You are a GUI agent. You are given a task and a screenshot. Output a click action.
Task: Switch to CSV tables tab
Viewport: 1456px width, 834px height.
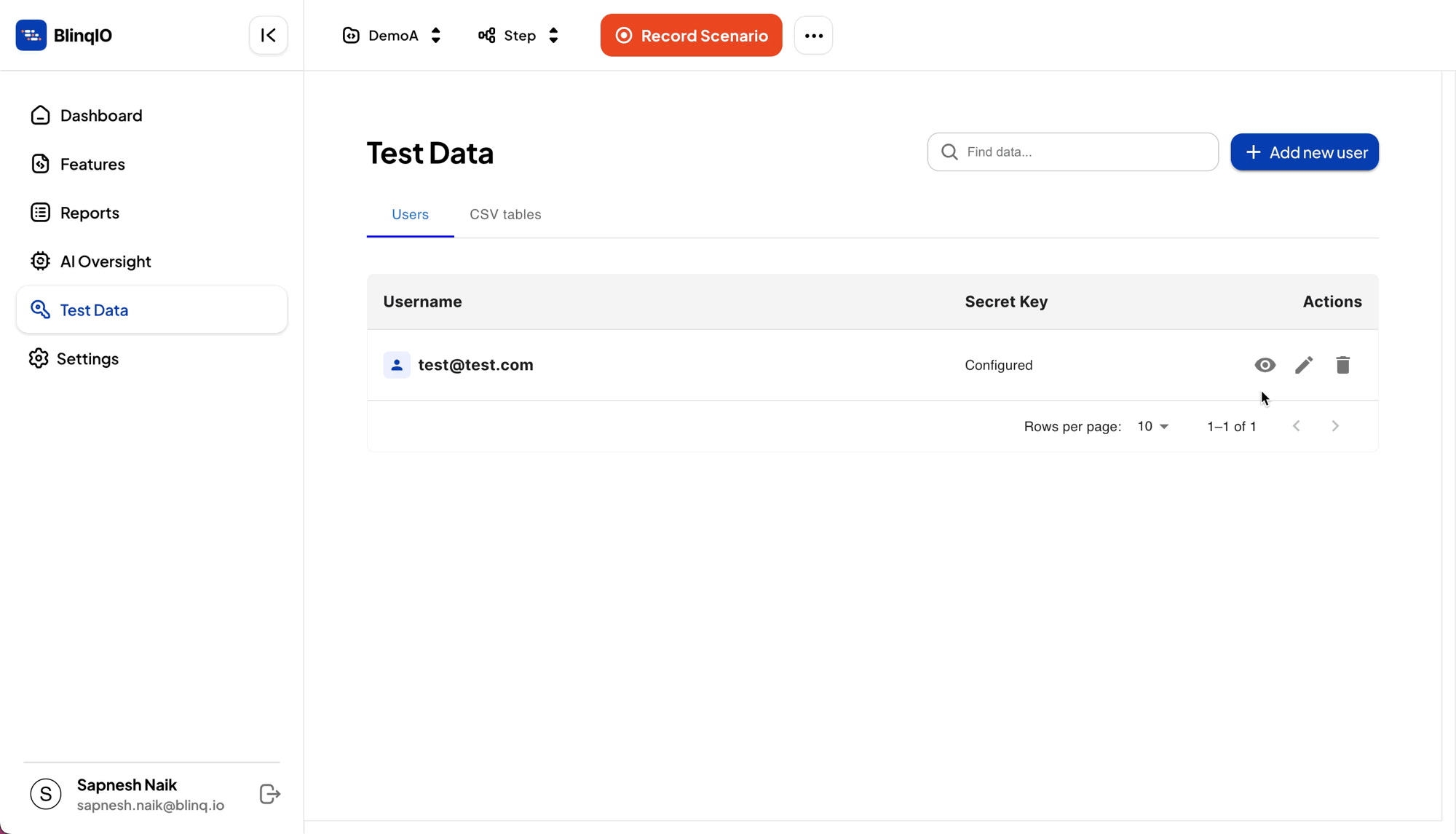[505, 214]
